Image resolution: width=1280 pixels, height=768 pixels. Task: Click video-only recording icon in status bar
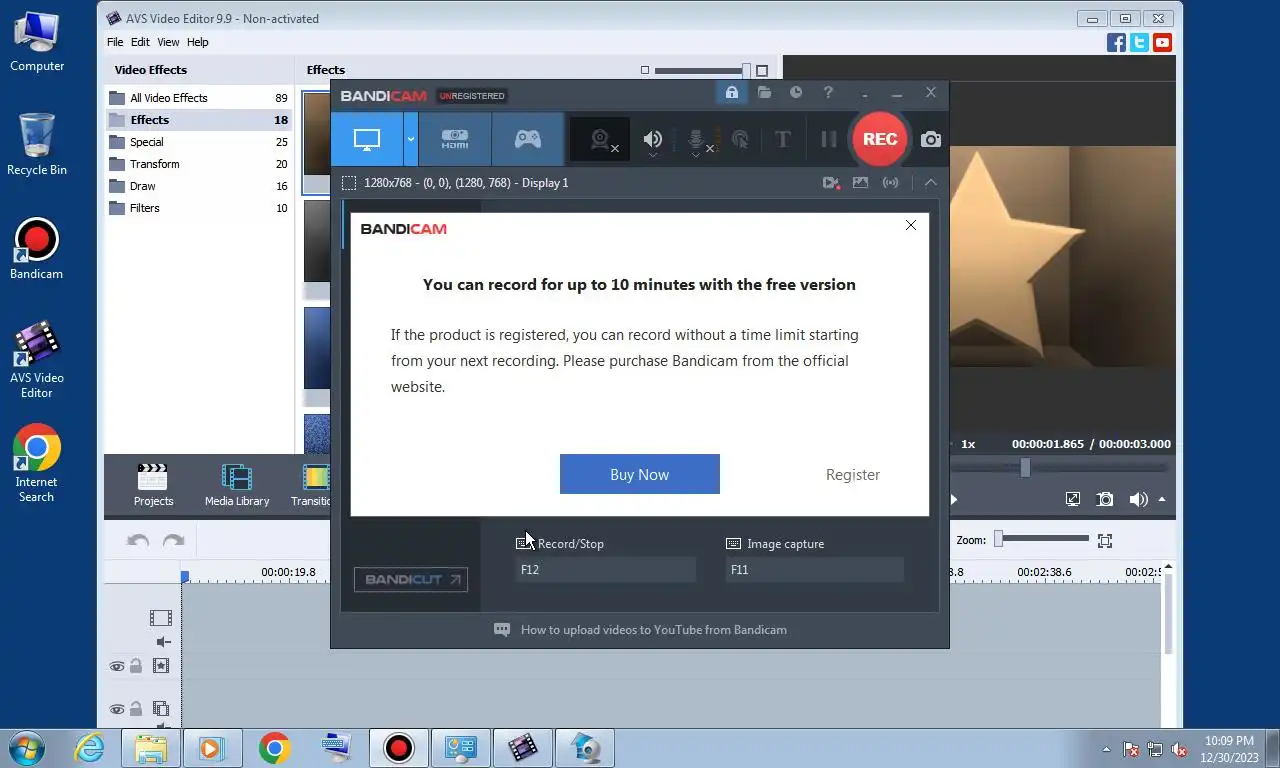(x=830, y=183)
